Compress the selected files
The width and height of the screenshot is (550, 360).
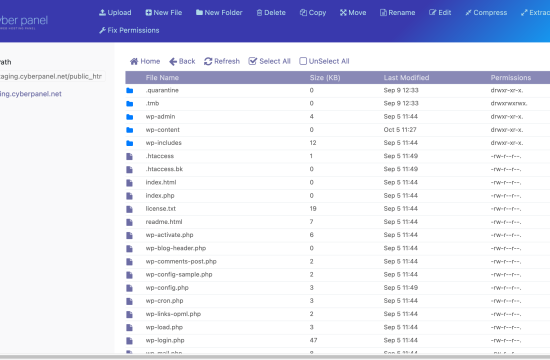pyautogui.click(x=486, y=13)
